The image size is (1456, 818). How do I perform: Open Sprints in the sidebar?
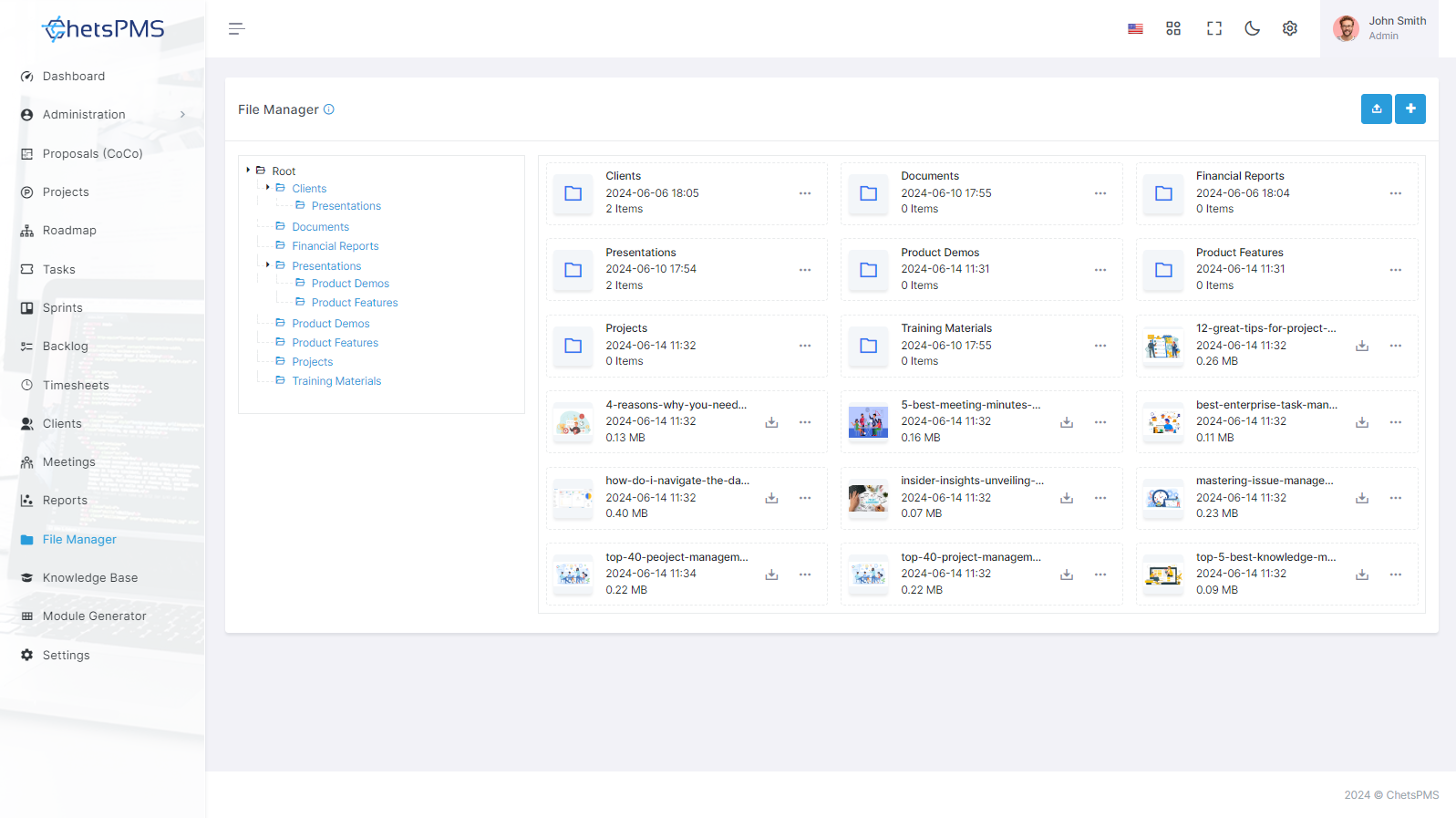63,308
